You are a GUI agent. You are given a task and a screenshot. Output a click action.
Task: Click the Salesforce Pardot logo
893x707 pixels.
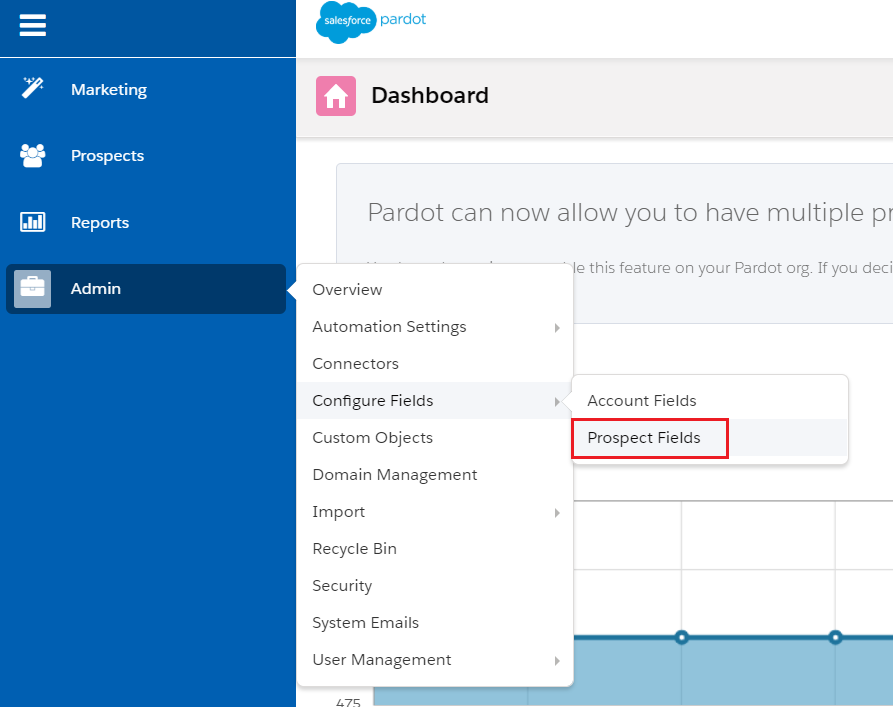[371, 22]
